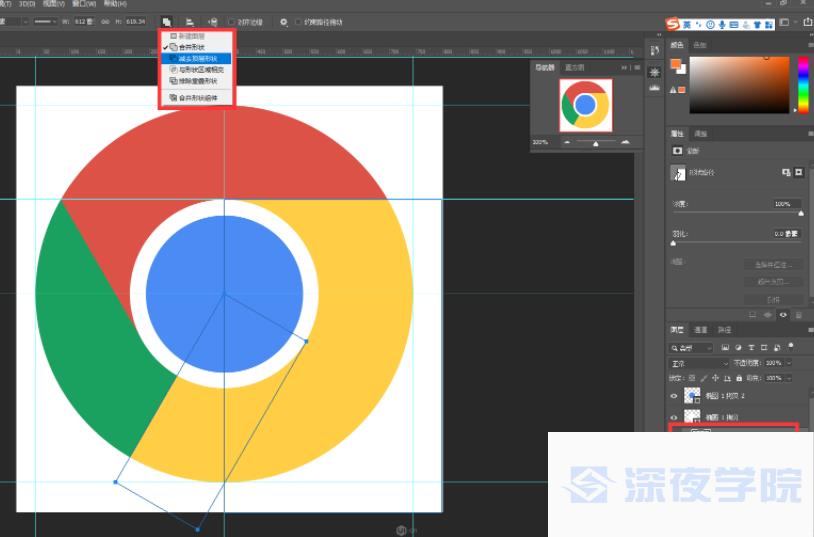The image size is (814, 537).
Task: Click the density slider handle in Properties
Action: pyautogui.click(x=801, y=213)
